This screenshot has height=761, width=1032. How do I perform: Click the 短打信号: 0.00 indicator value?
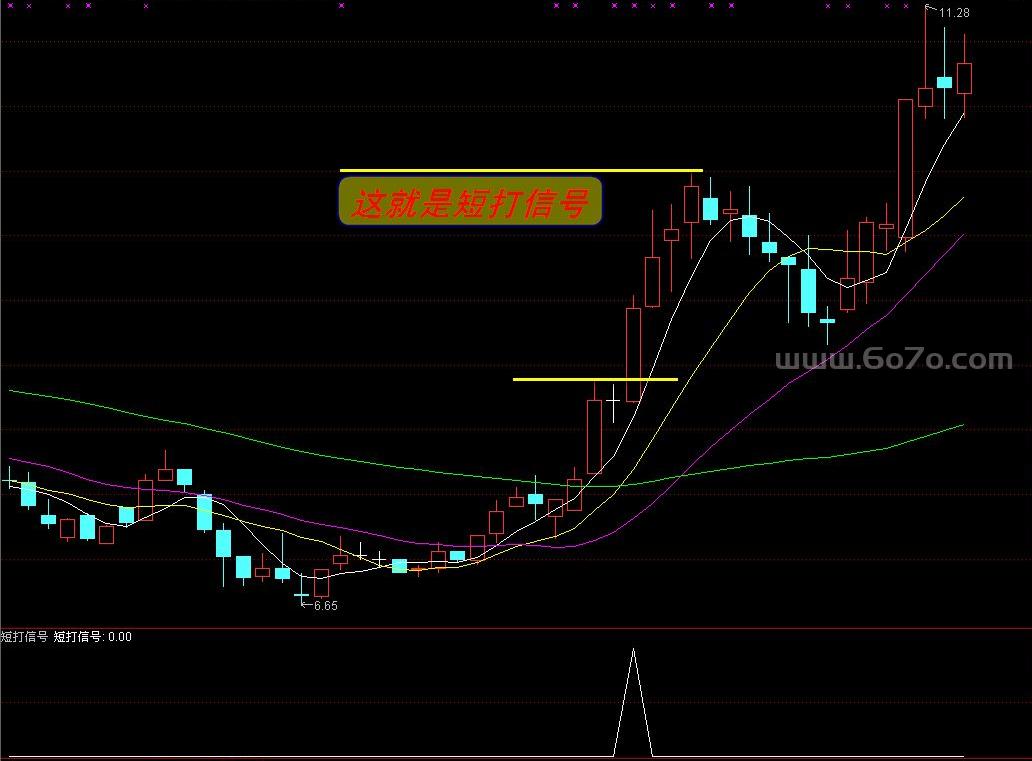point(92,636)
